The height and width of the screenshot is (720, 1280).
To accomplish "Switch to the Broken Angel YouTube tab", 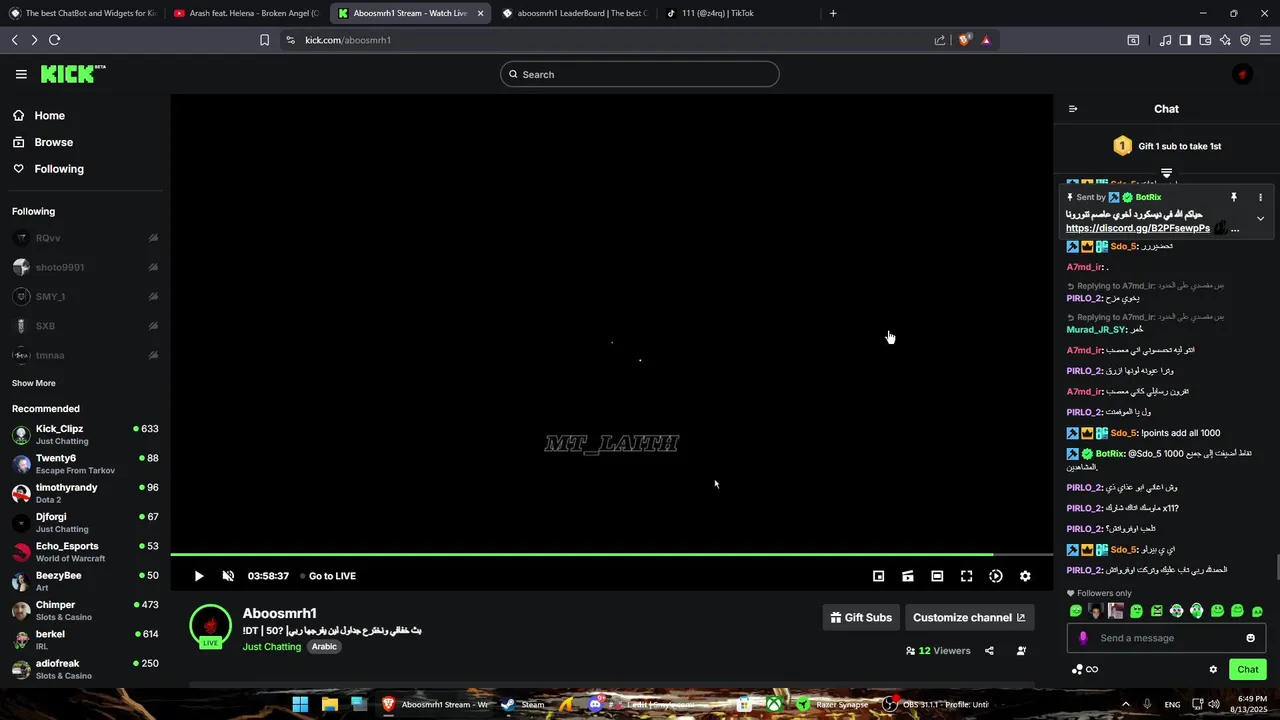I will coord(246,13).
